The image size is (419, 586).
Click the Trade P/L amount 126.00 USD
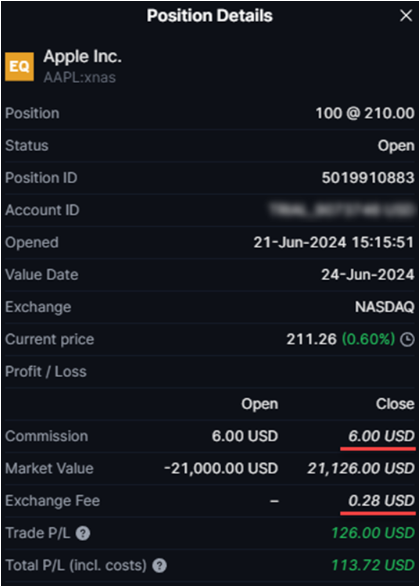373,533
